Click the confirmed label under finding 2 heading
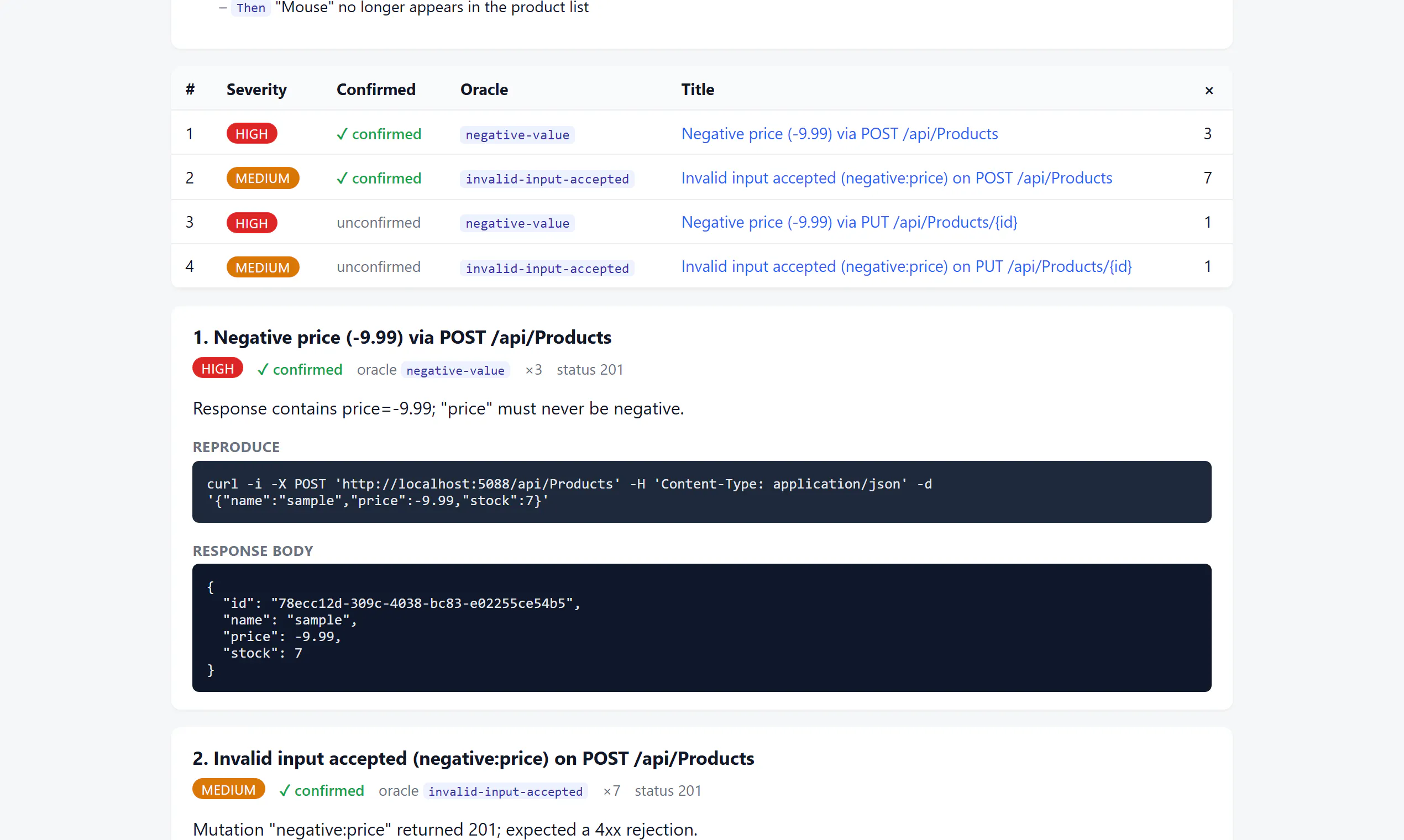 322,791
